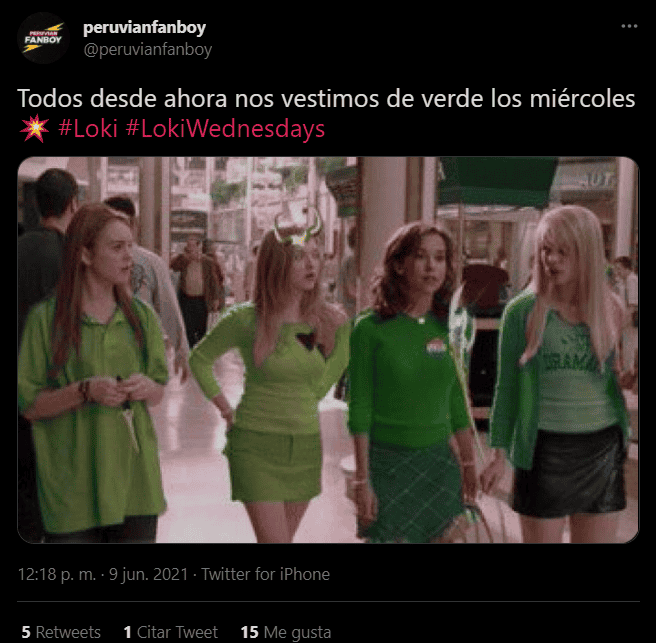Open the peruvianfanboy display name
The height and width of the screenshot is (643, 656).
tap(144, 28)
